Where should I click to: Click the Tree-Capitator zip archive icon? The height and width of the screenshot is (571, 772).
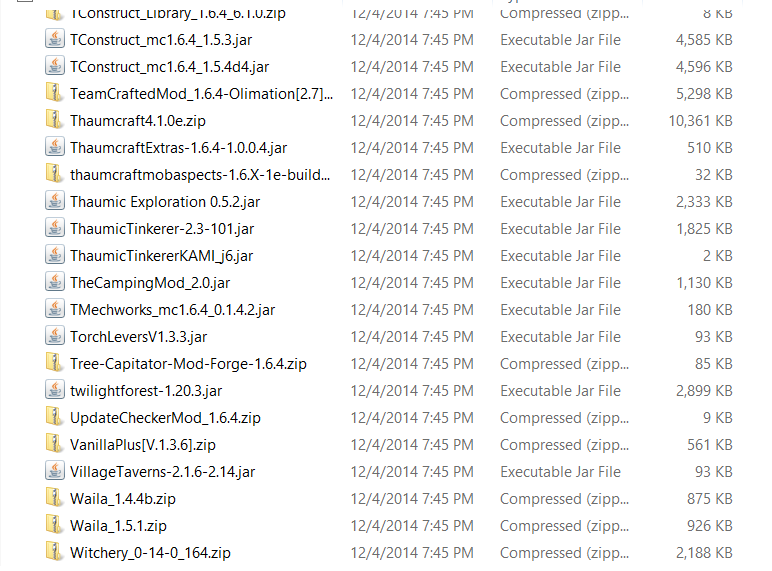coord(55,363)
